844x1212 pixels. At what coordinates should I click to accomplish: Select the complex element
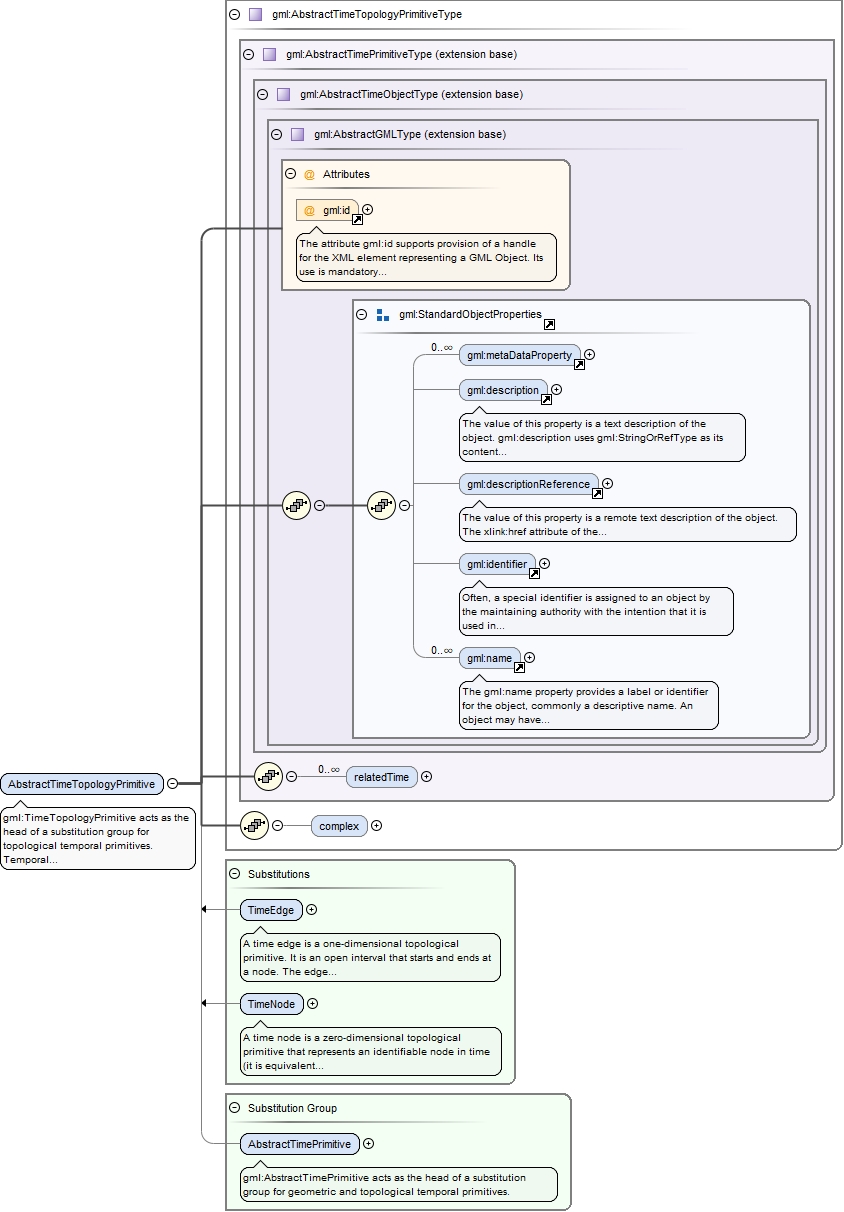pyautogui.click(x=340, y=826)
